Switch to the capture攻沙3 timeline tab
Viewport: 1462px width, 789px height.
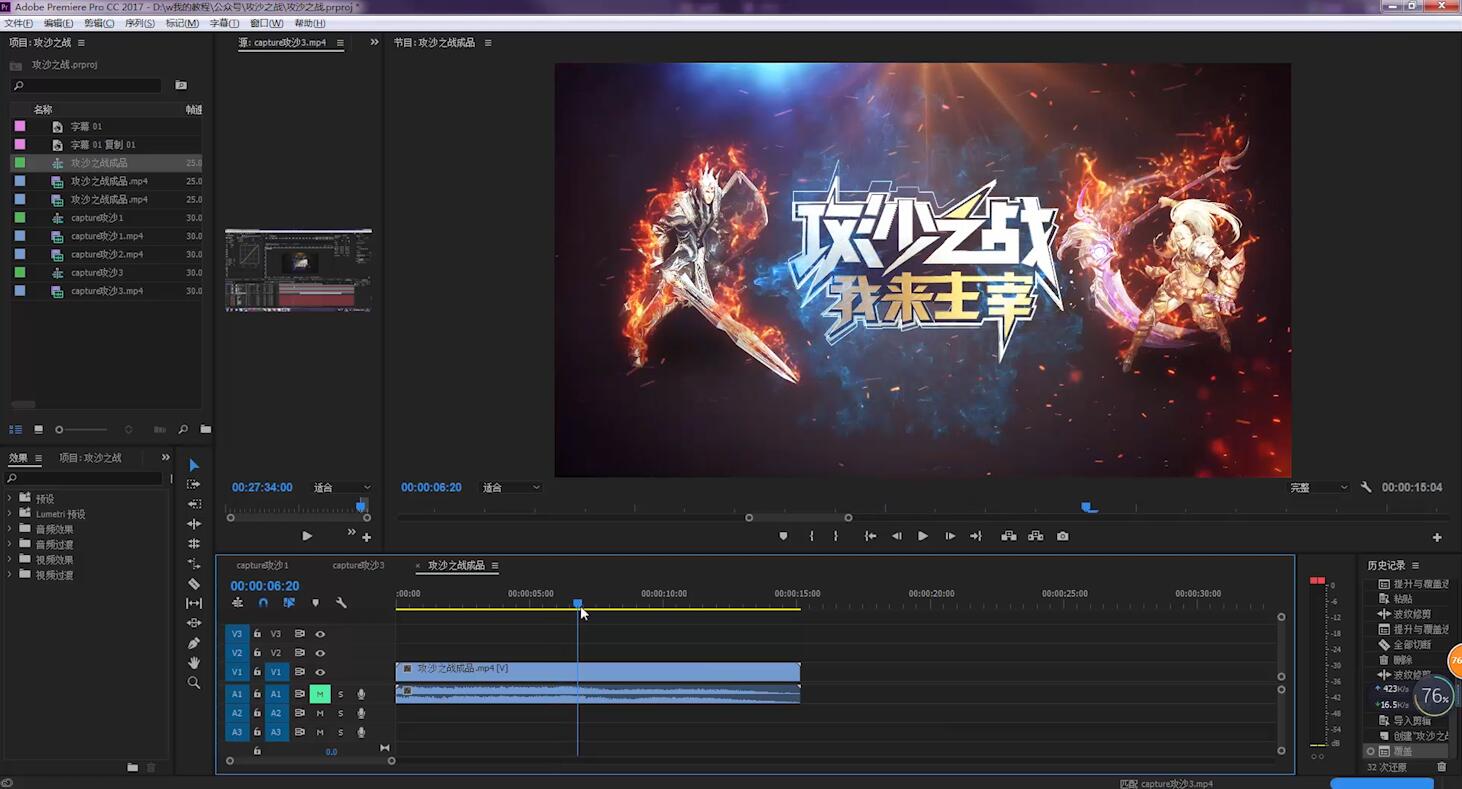pos(358,565)
